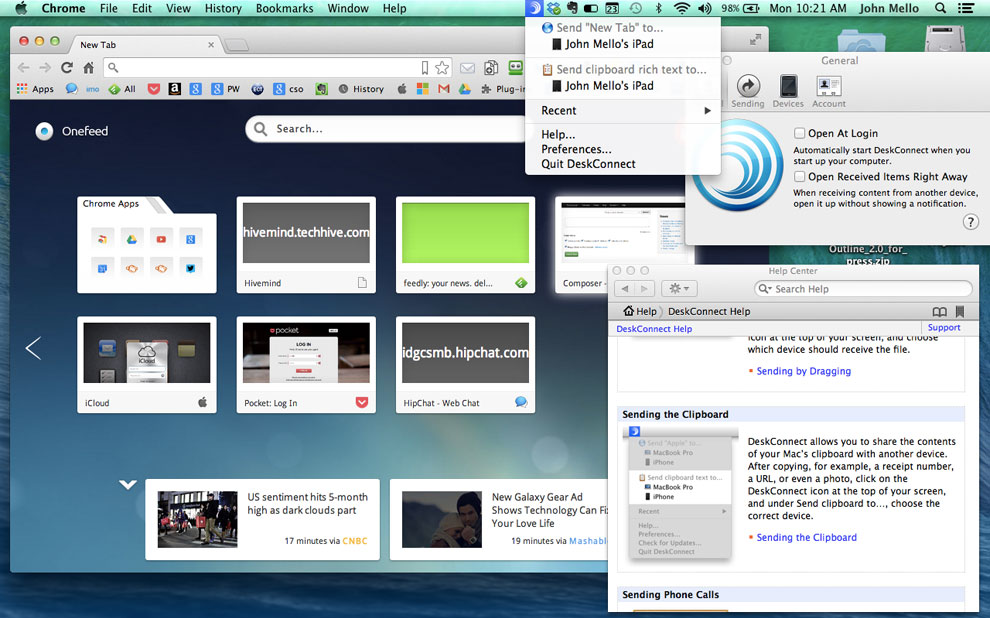This screenshot has height=618, width=990.
Task: Open the Search Help magnifier dropdown
Action: tap(765, 288)
